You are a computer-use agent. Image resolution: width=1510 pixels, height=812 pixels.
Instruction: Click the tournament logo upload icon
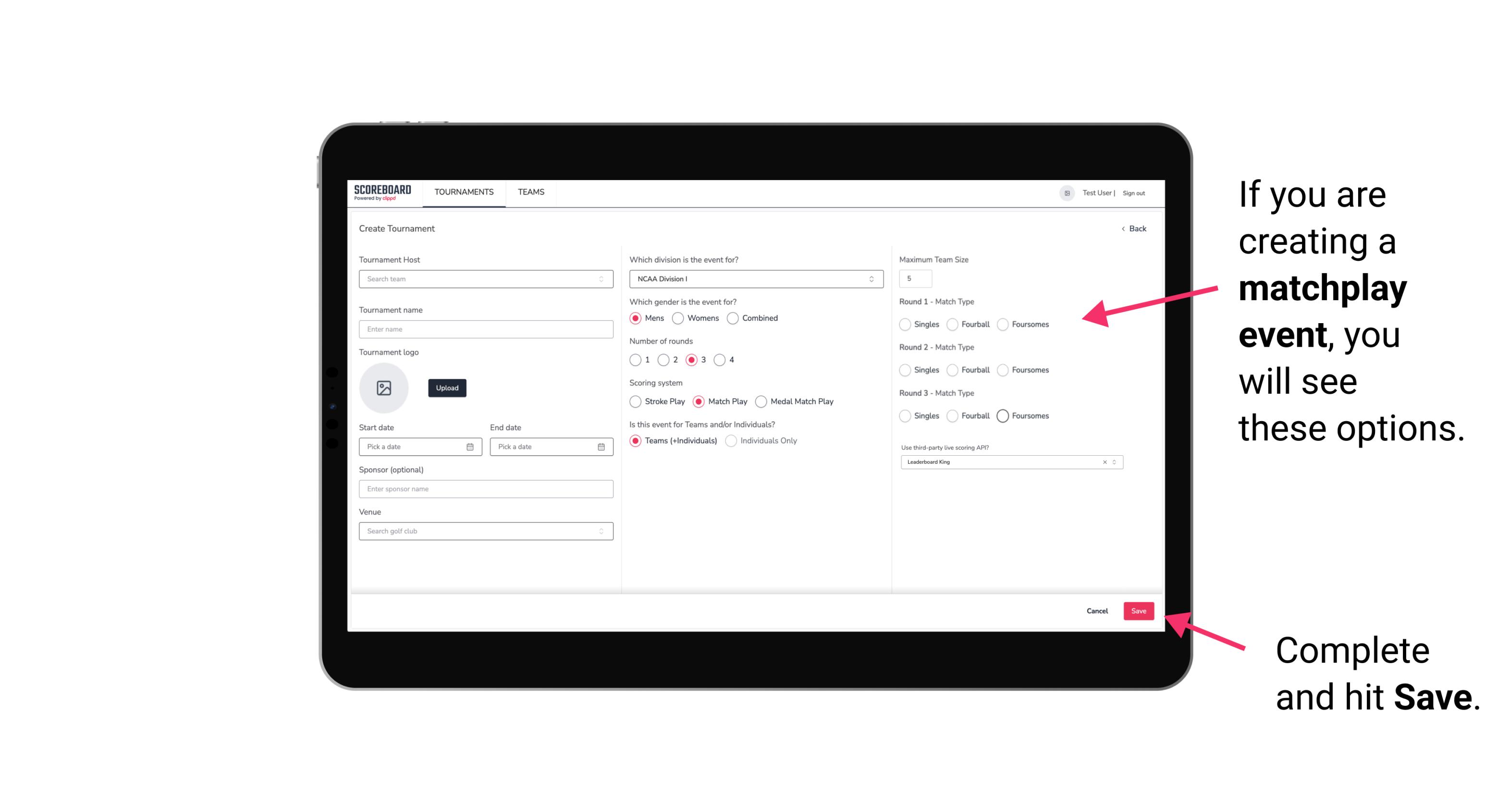tap(384, 388)
